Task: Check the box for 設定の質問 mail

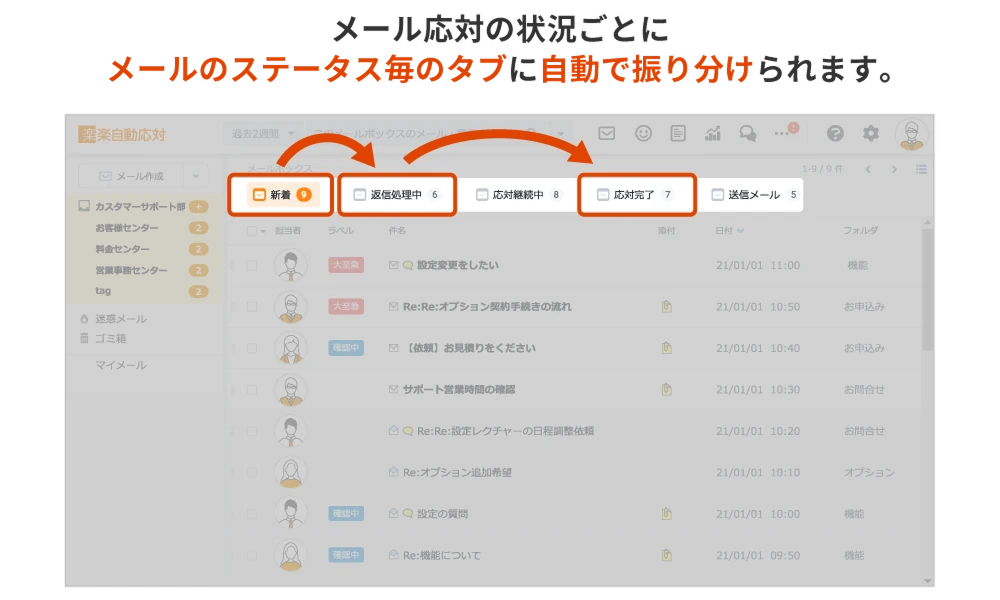Action: click(252, 514)
